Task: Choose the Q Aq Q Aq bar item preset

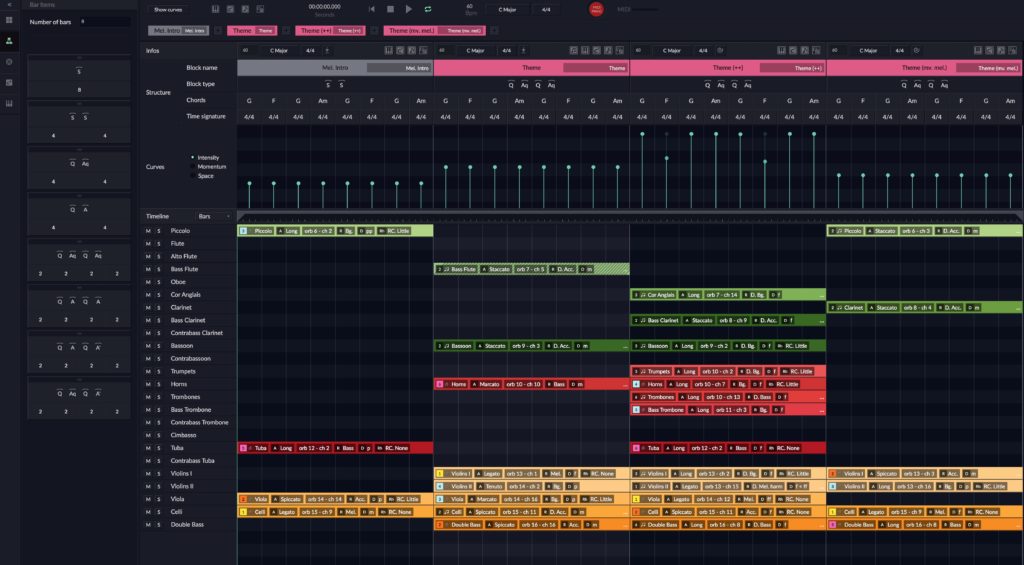Action: (x=79, y=263)
